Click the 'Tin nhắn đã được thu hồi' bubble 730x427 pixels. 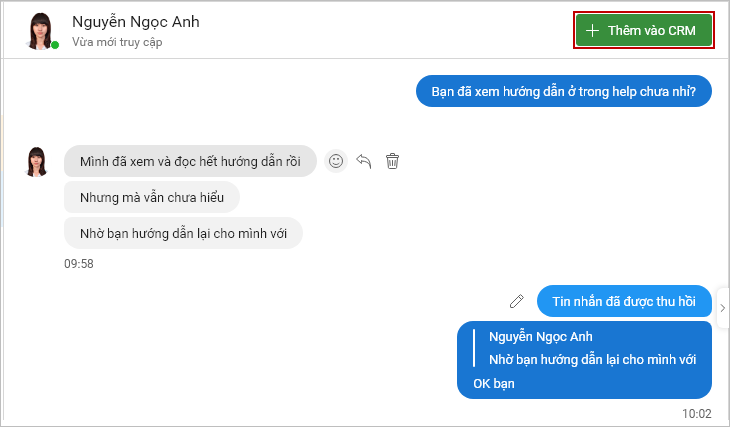(624, 301)
